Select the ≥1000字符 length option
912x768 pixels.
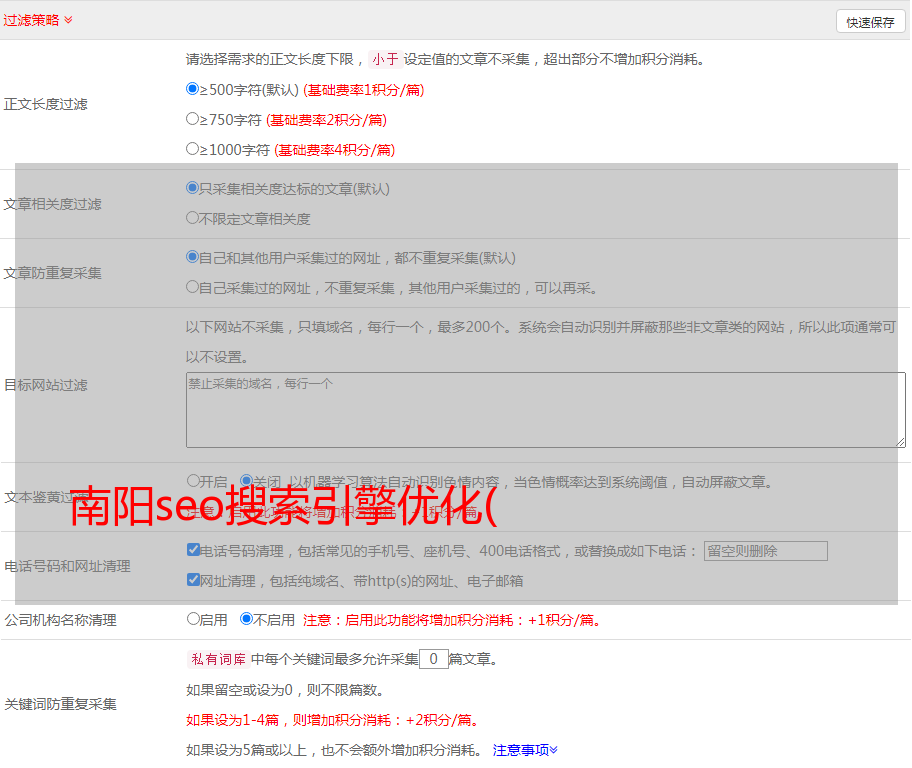193,149
